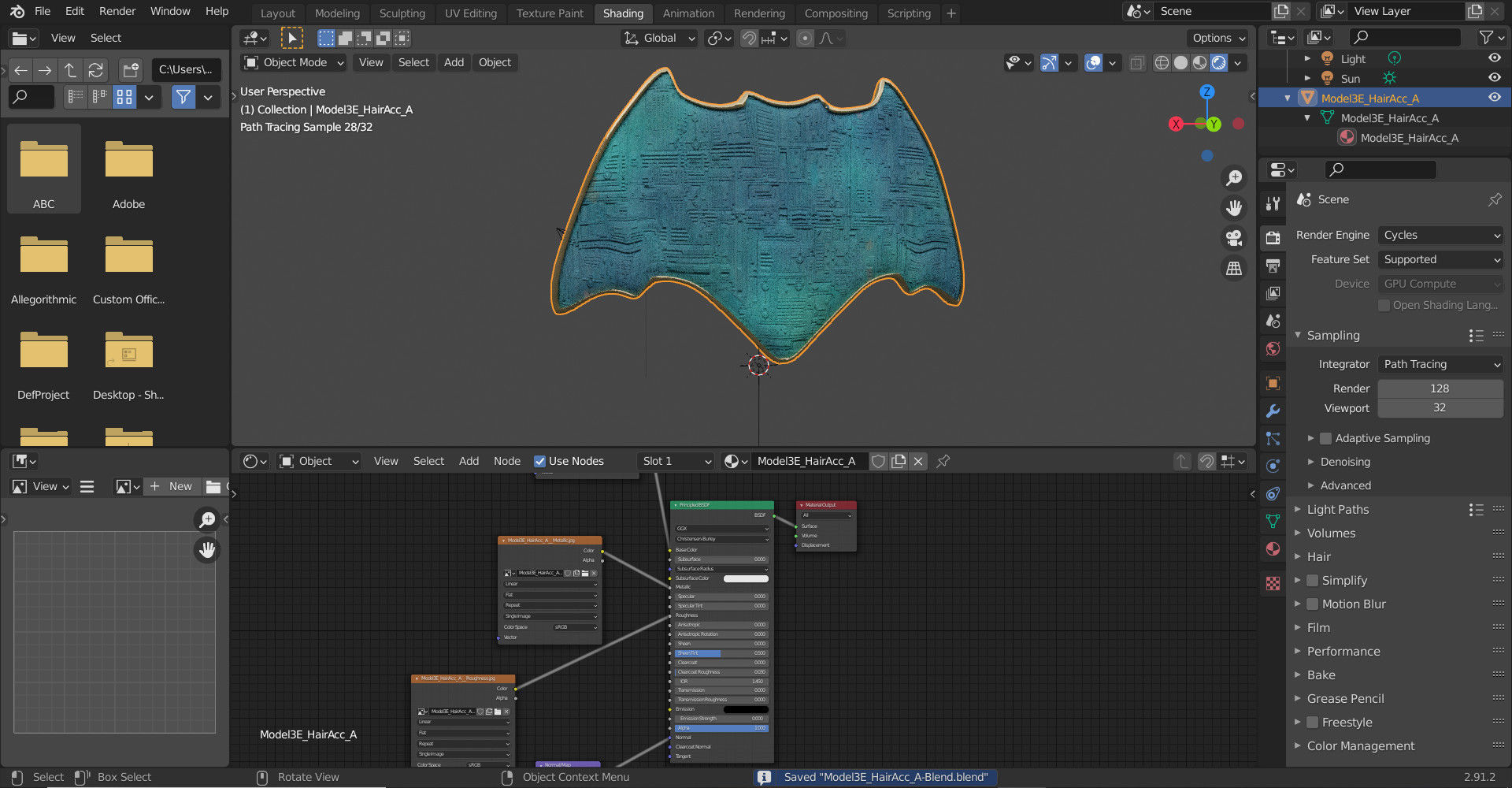
Task: Adjust Render samples field 128
Action: (x=1440, y=388)
